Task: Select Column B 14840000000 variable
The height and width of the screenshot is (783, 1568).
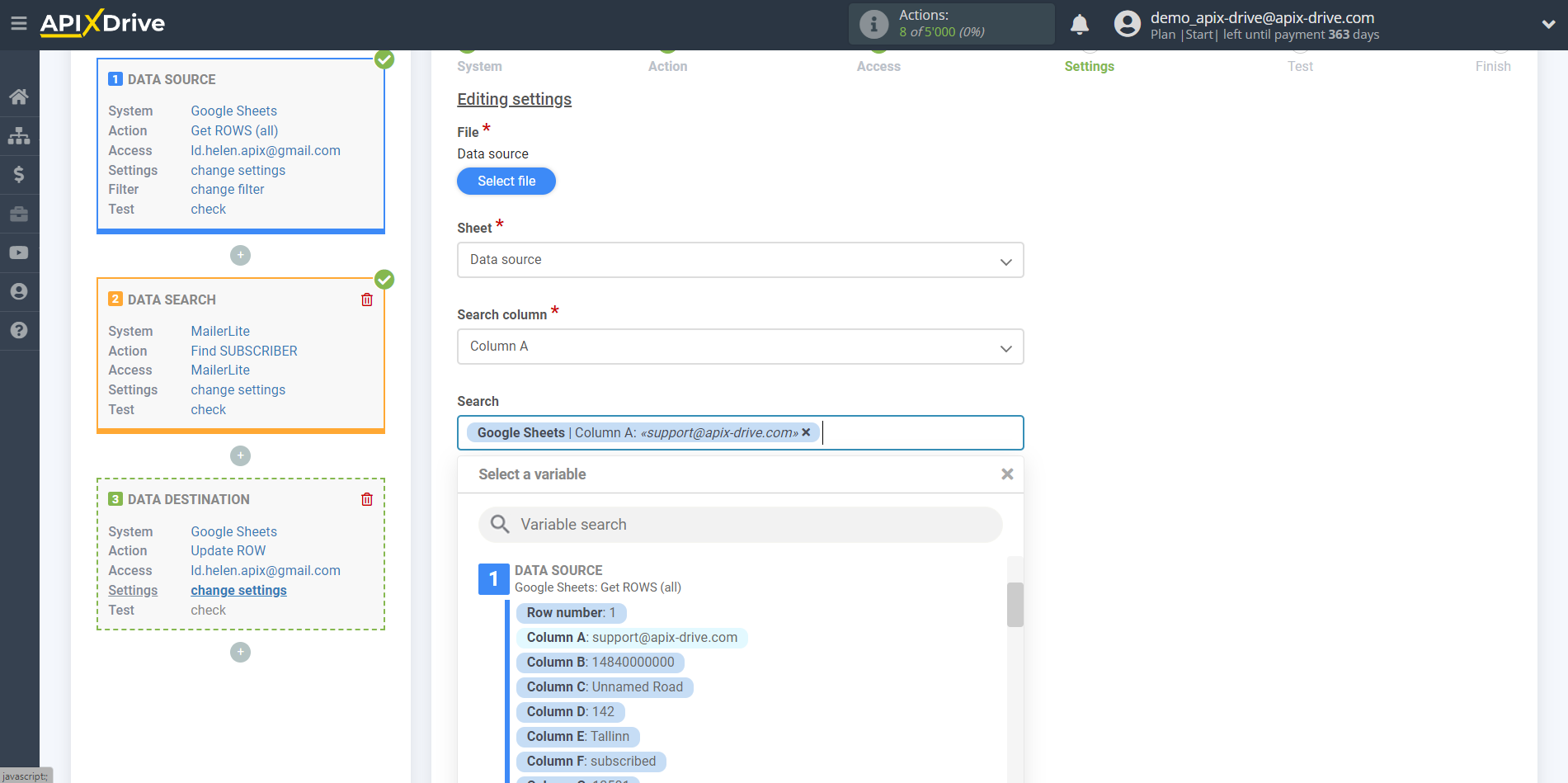Action: pyautogui.click(x=600, y=663)
